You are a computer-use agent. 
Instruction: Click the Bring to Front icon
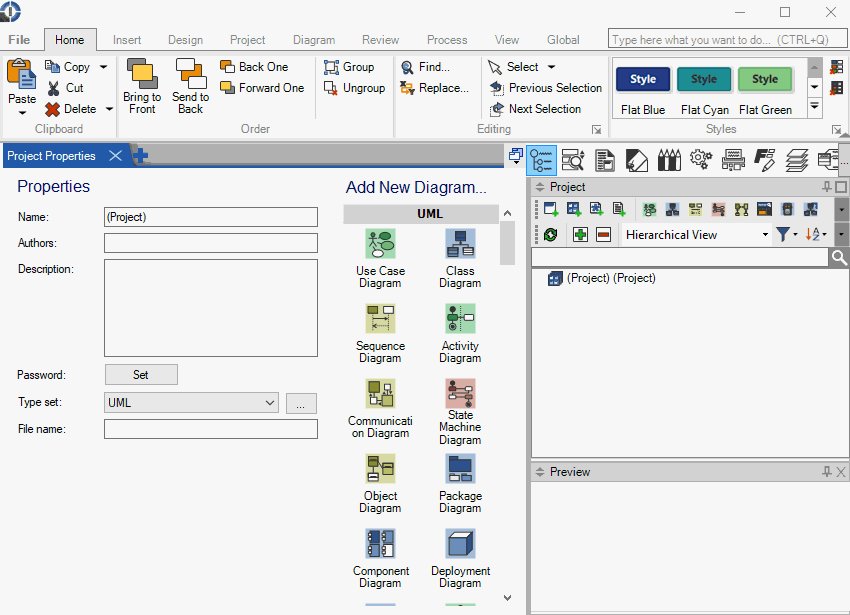coord(142,74)
